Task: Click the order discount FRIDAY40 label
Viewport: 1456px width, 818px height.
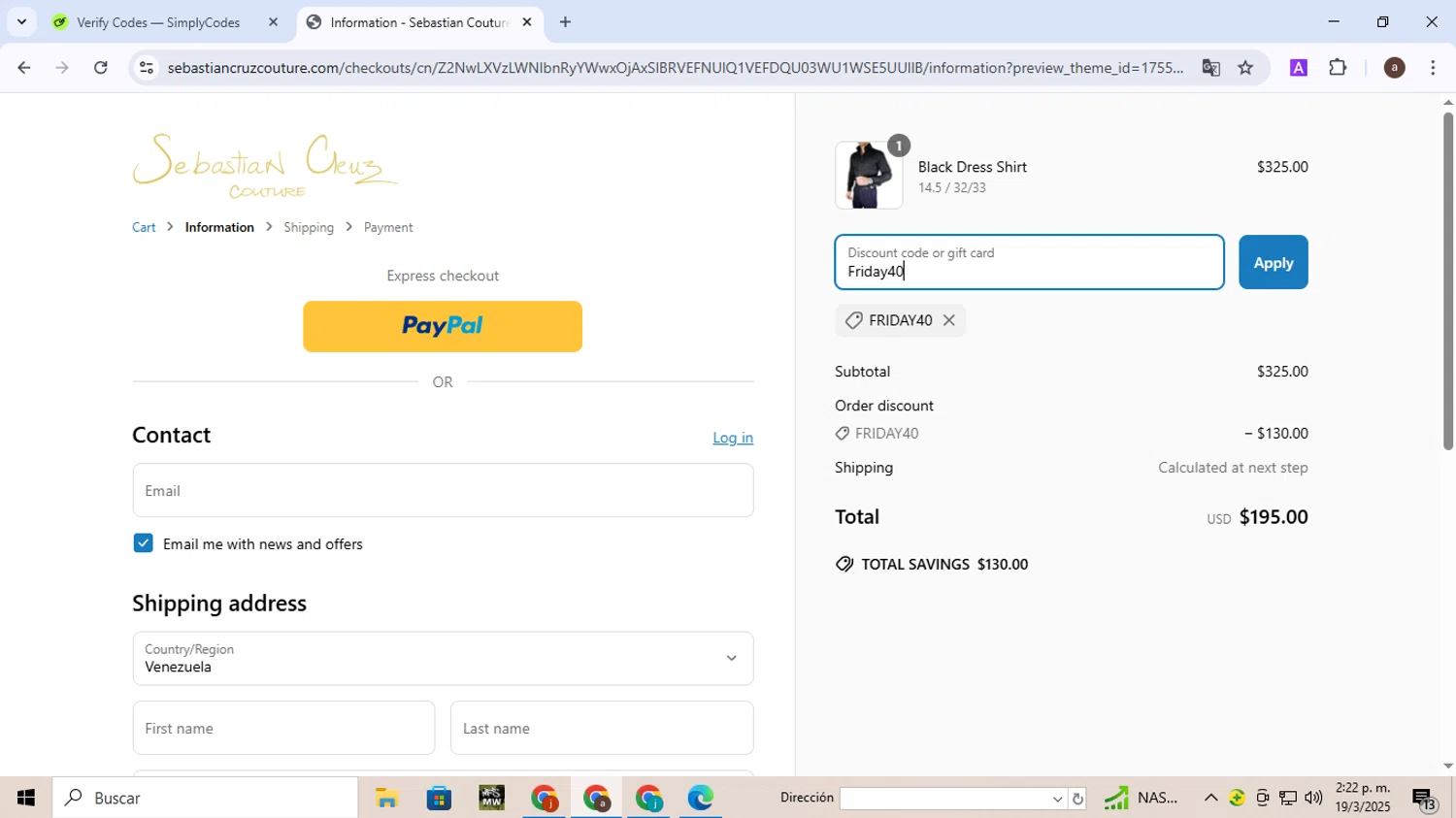Action: (887, 434)
